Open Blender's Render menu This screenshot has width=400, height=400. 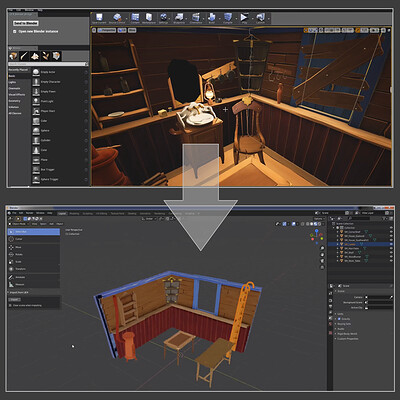(30, 213)
